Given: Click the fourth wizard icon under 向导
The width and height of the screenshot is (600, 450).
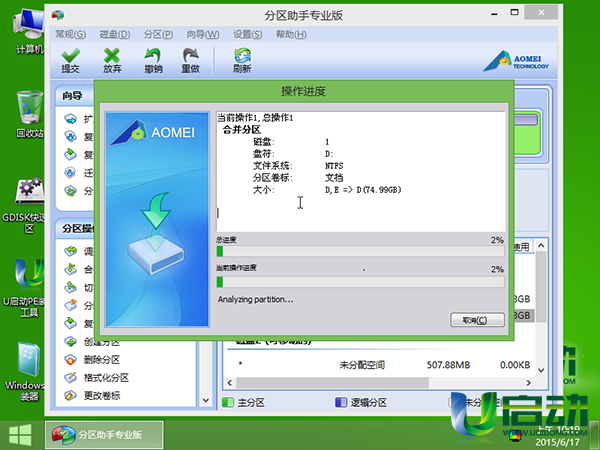Looking at the screenshot, I should 70,173.
